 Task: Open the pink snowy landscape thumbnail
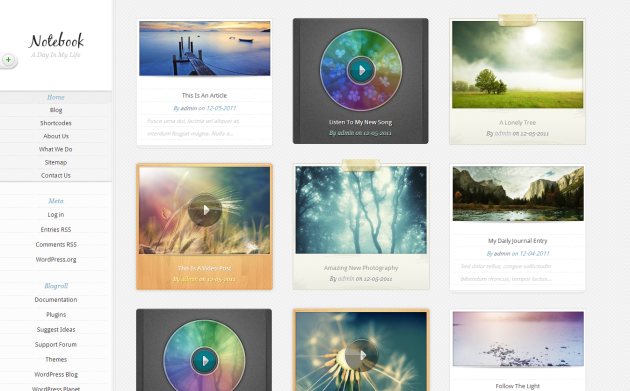click(x=518, y=339)
